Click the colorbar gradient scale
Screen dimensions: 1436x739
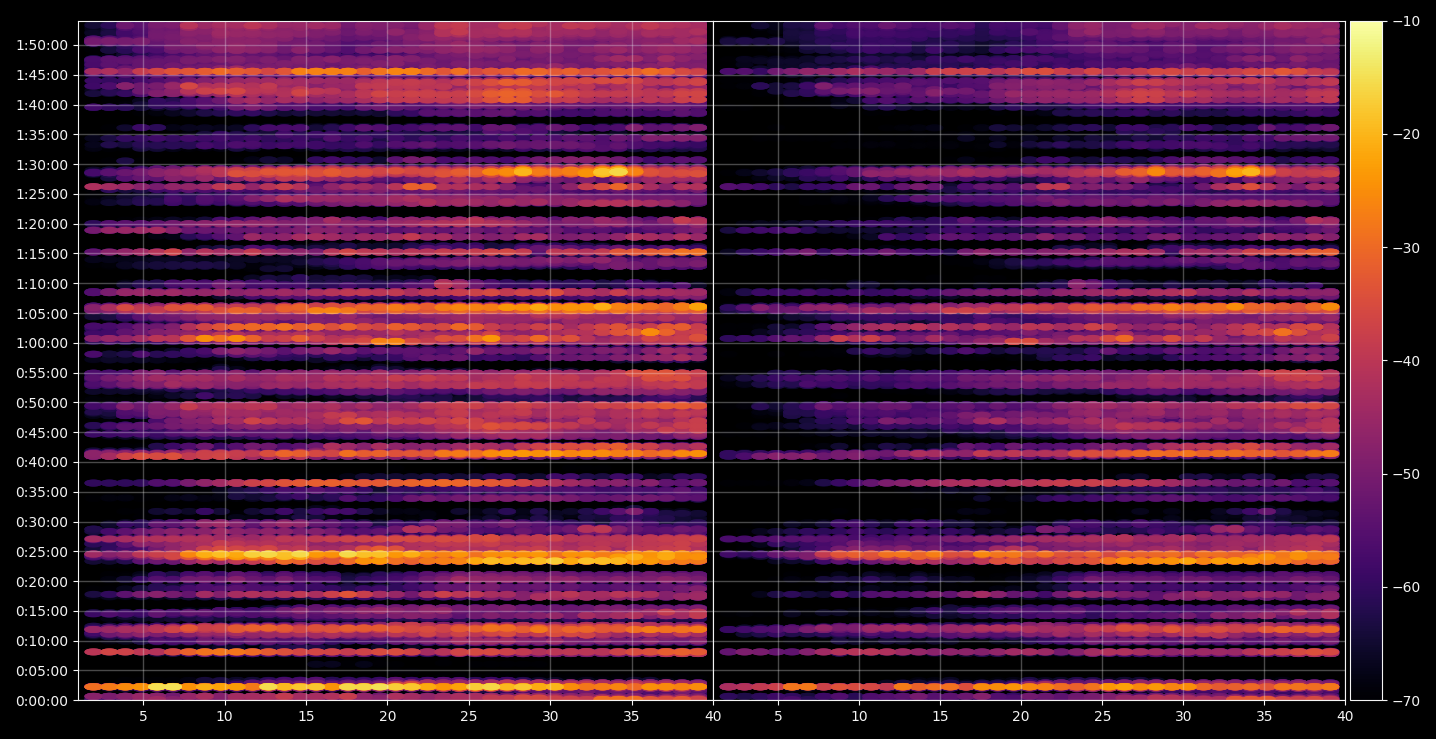point(1366,361)
